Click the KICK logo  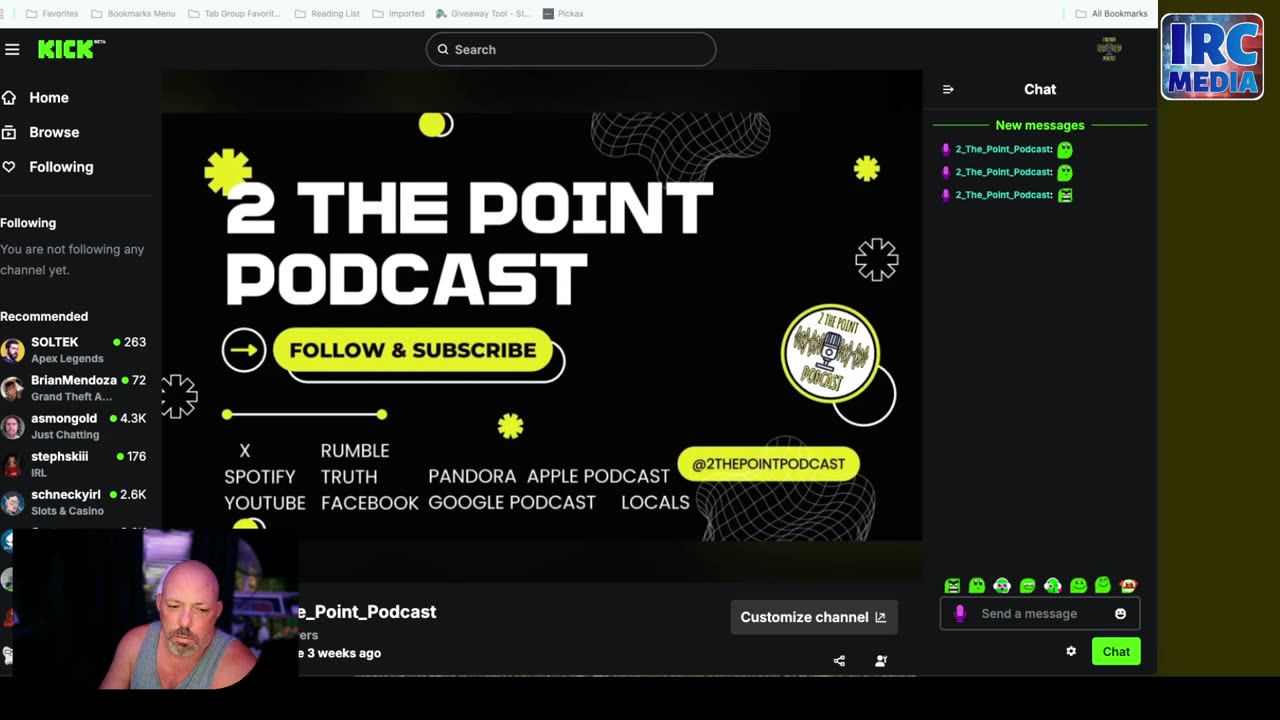[71, 49]
